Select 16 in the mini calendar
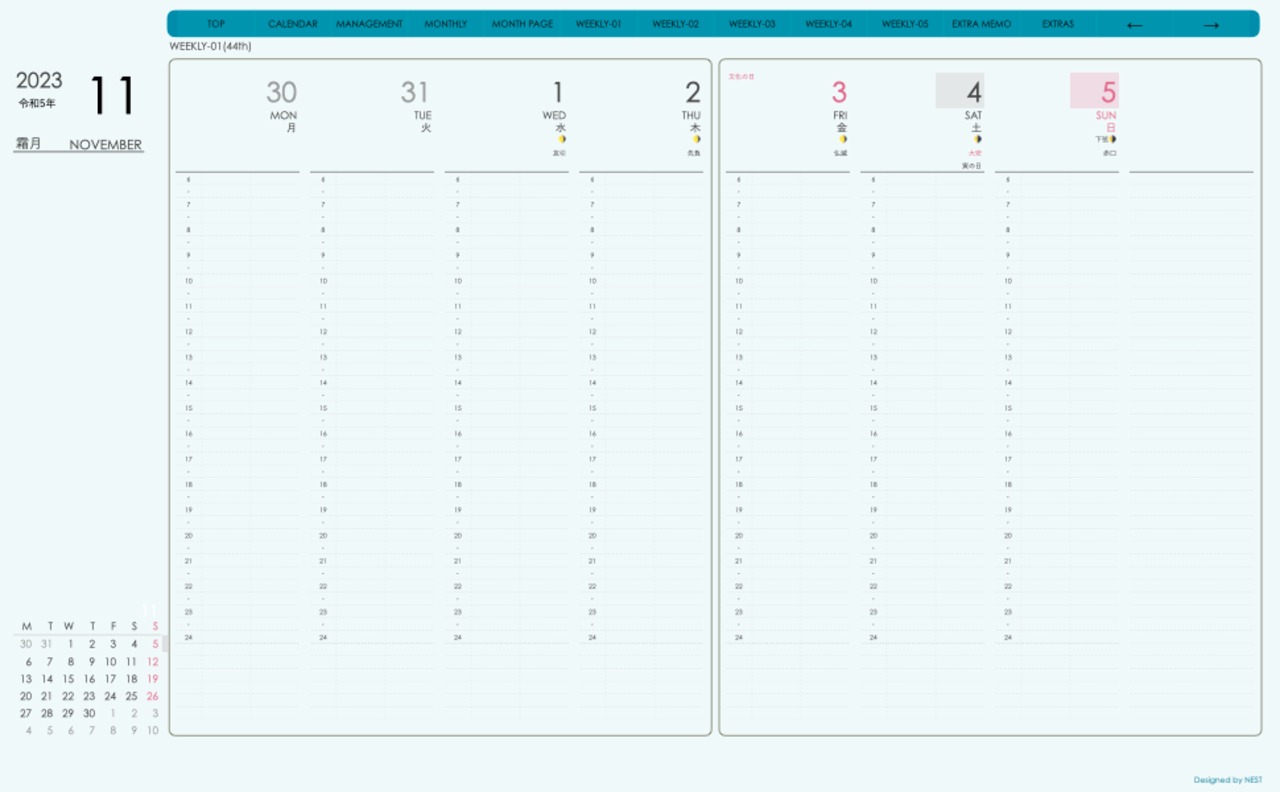This screenshot has width=1280, height=792. pyautogui.click(x=89, y=679)
